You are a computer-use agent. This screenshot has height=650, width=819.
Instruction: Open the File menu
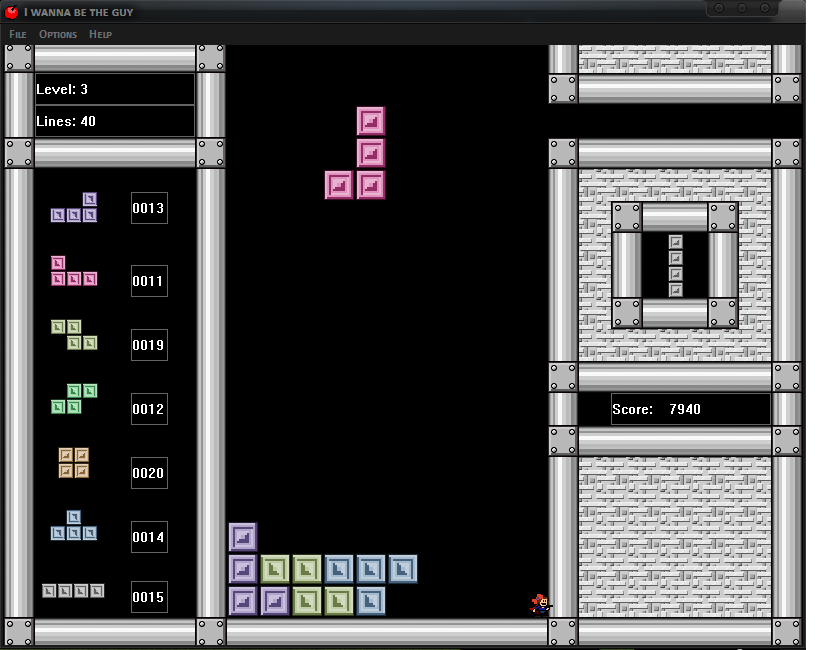[x=18, y=34]
